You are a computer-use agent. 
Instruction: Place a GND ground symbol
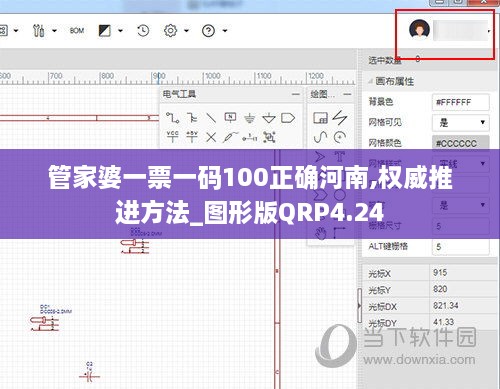coord(249,118)
